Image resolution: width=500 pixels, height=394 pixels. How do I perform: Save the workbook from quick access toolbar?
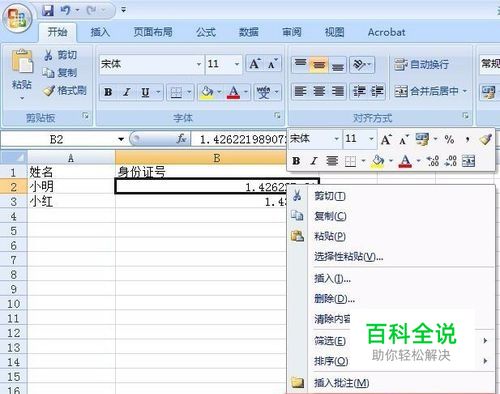(x=48, y=11)
